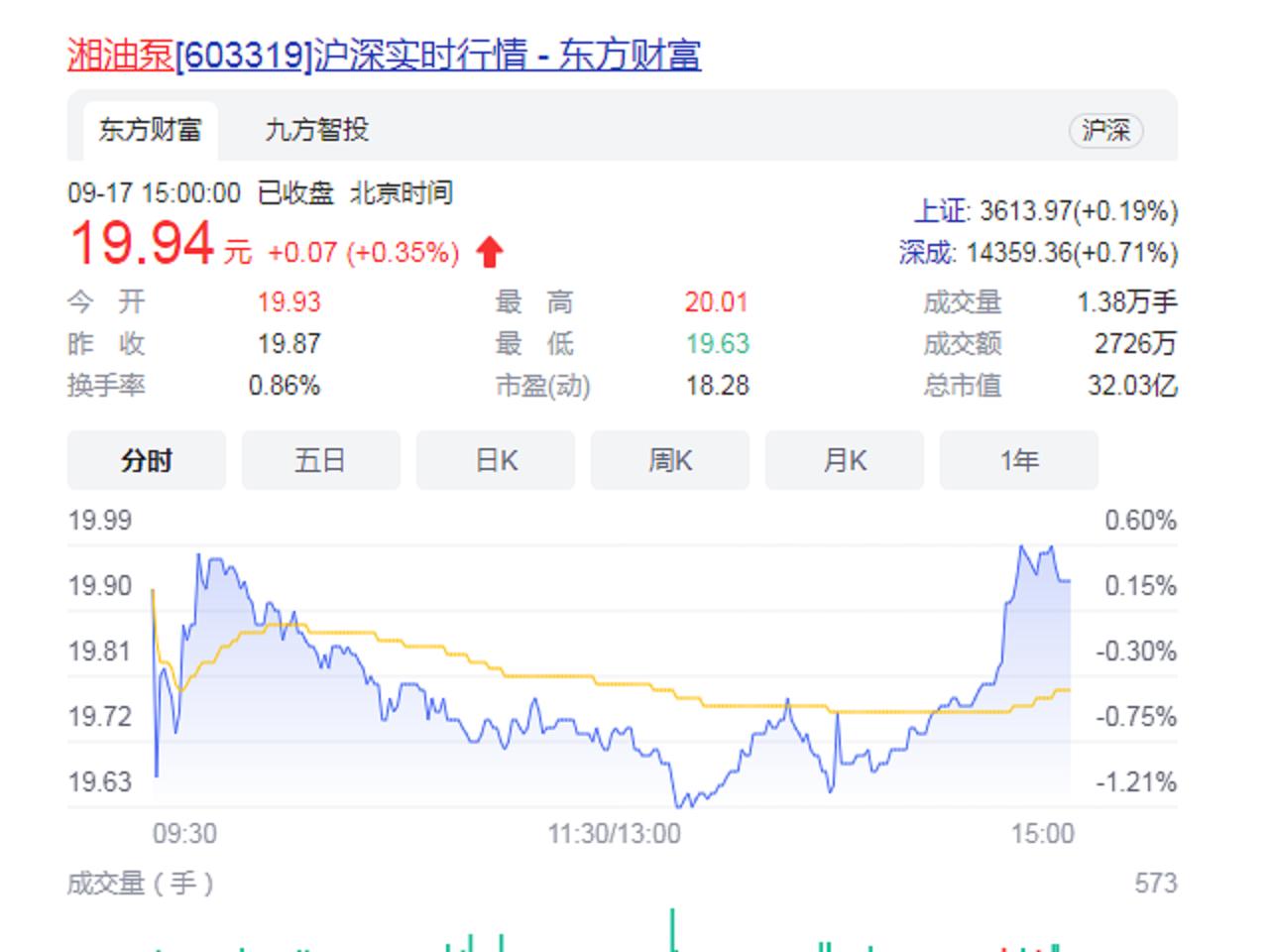Open the 月K monthly candlestick chart
This screenshot has width=1271, height=952.
pos(844,459)
